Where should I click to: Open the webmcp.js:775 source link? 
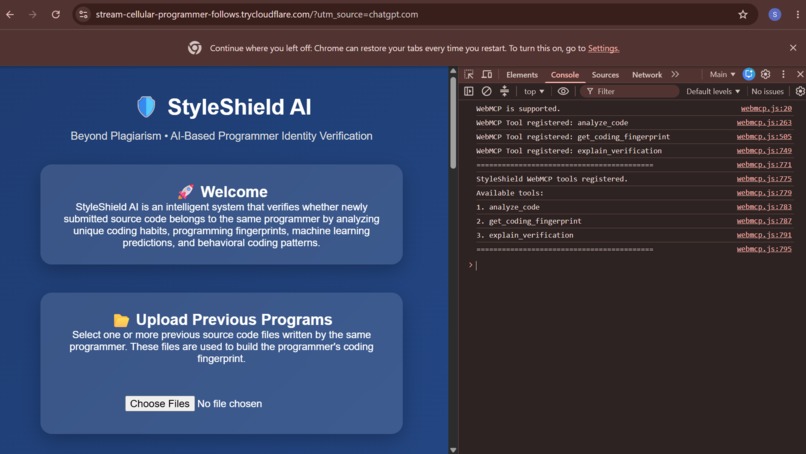pyautogui.click(x=764, y=179)
